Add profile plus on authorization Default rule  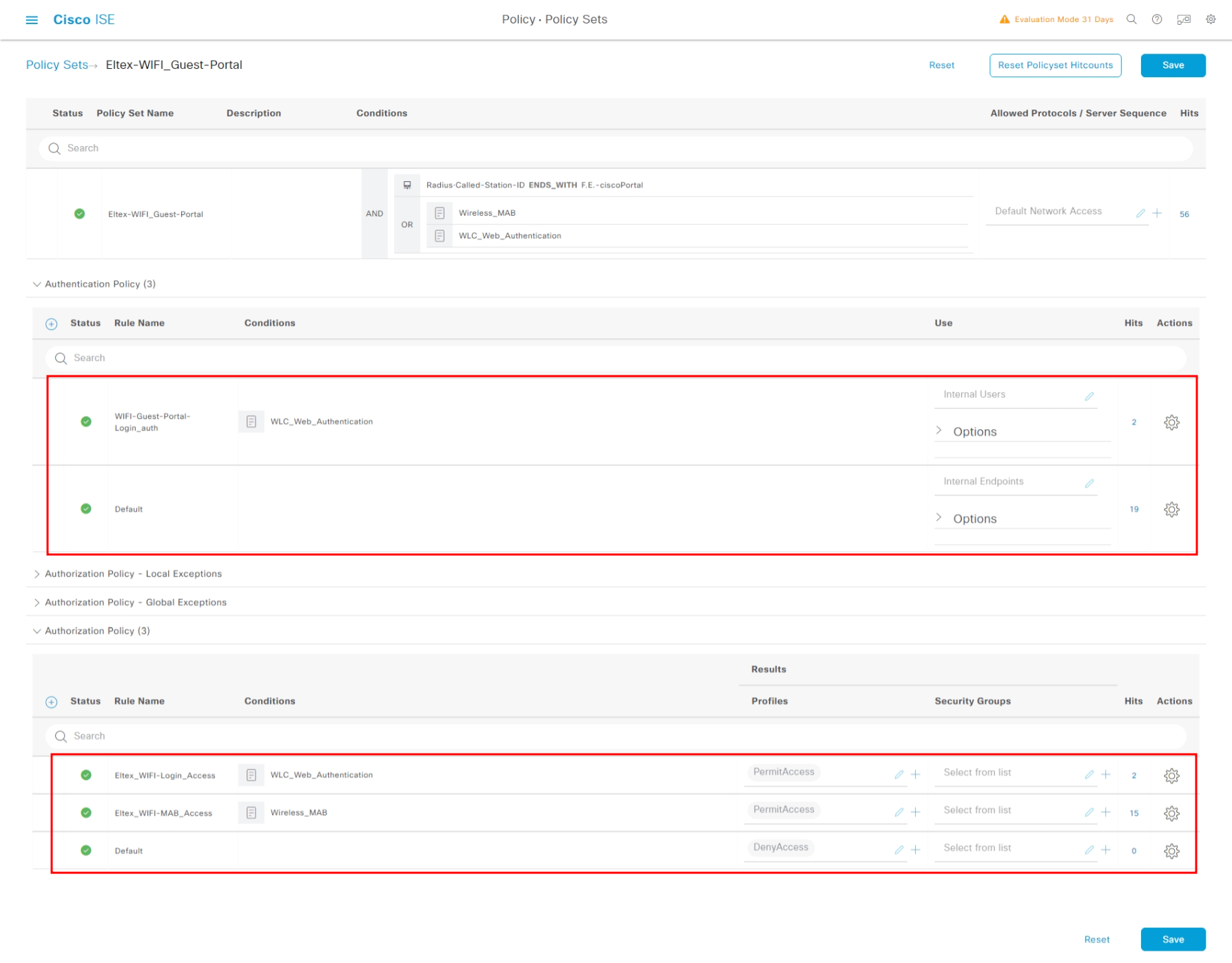point(916,851)
